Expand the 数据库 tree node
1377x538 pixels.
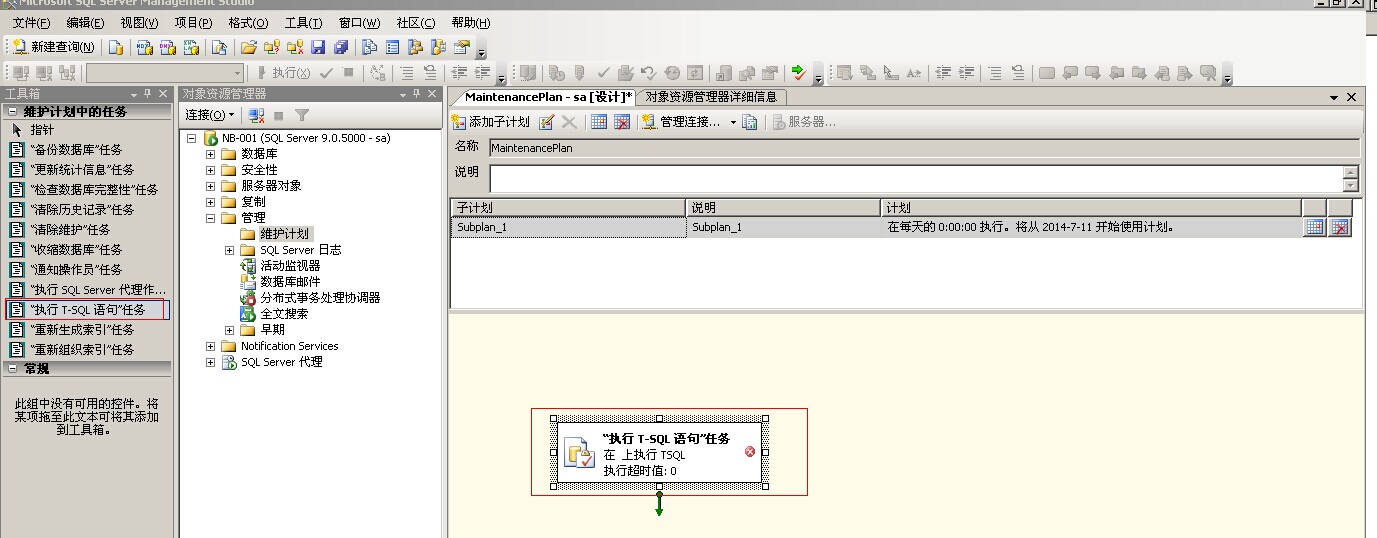click(x=211, y=154)
